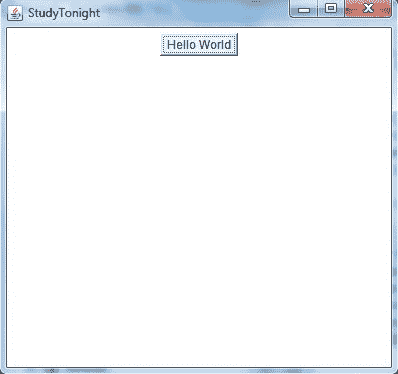Viewport: 398px width, 374px height.
Task: Click the Hello World button
Action: coord(199,45)
